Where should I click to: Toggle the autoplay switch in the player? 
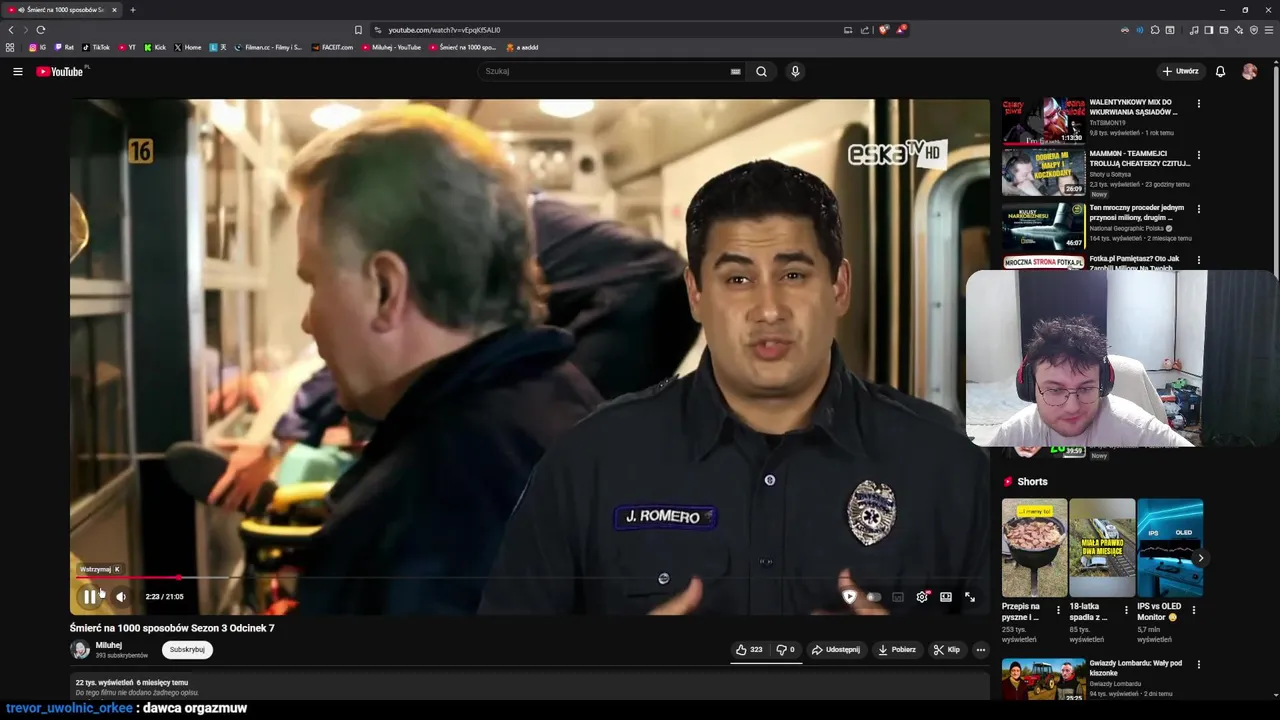pos(873,597)
